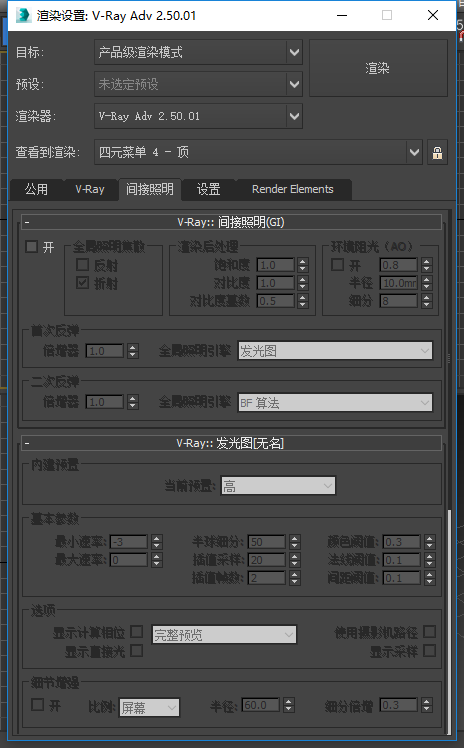Close the 渲染设置 window
Viewport: 464px width, 748px height.
coord(433,15)
